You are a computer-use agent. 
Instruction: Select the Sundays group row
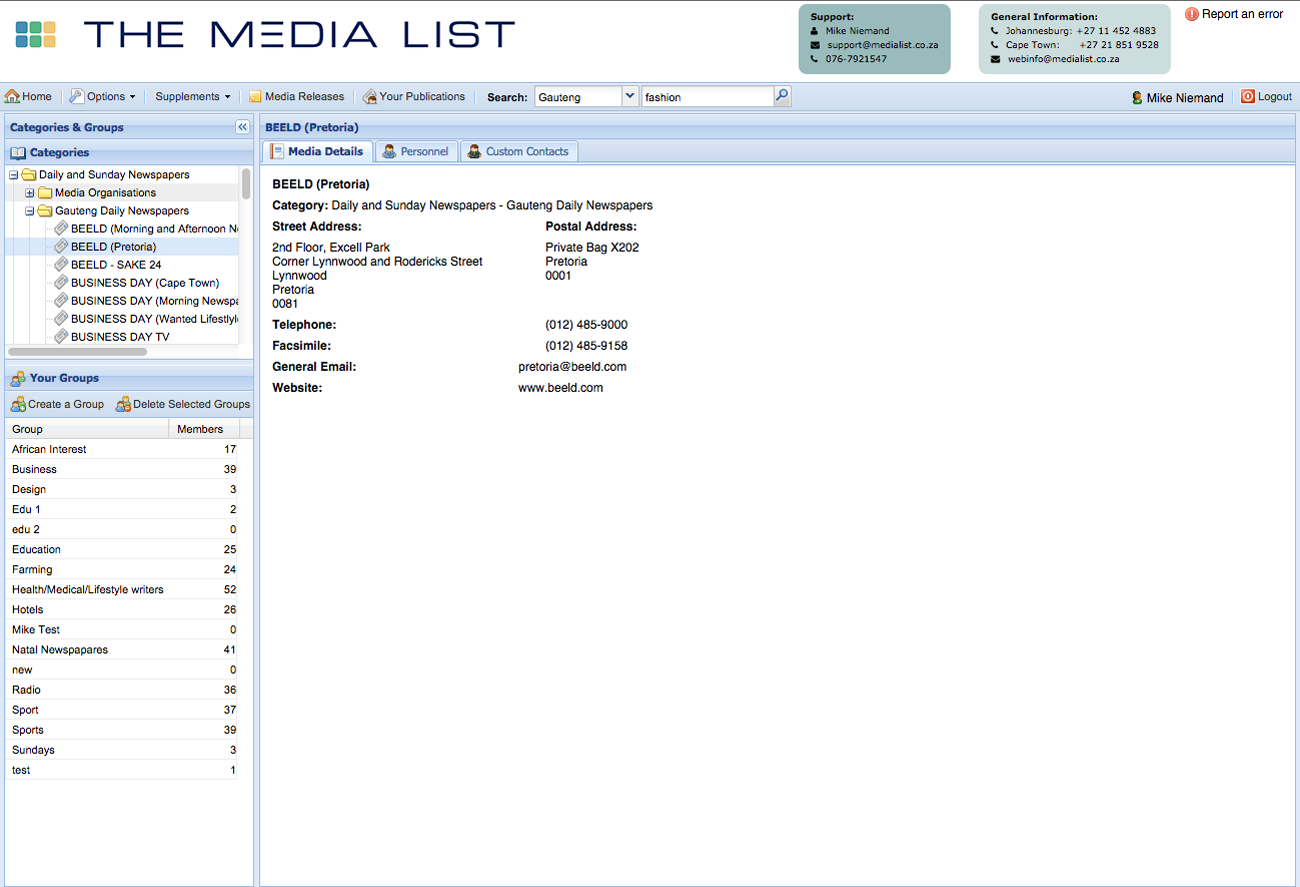[x=122, y=749]
